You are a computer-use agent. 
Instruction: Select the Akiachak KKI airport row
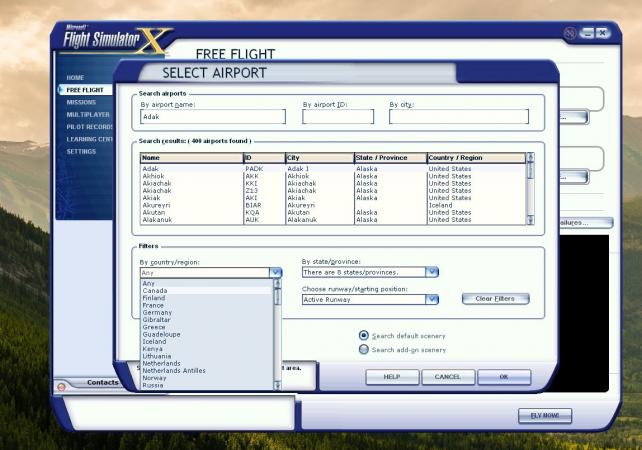point(333,183)
